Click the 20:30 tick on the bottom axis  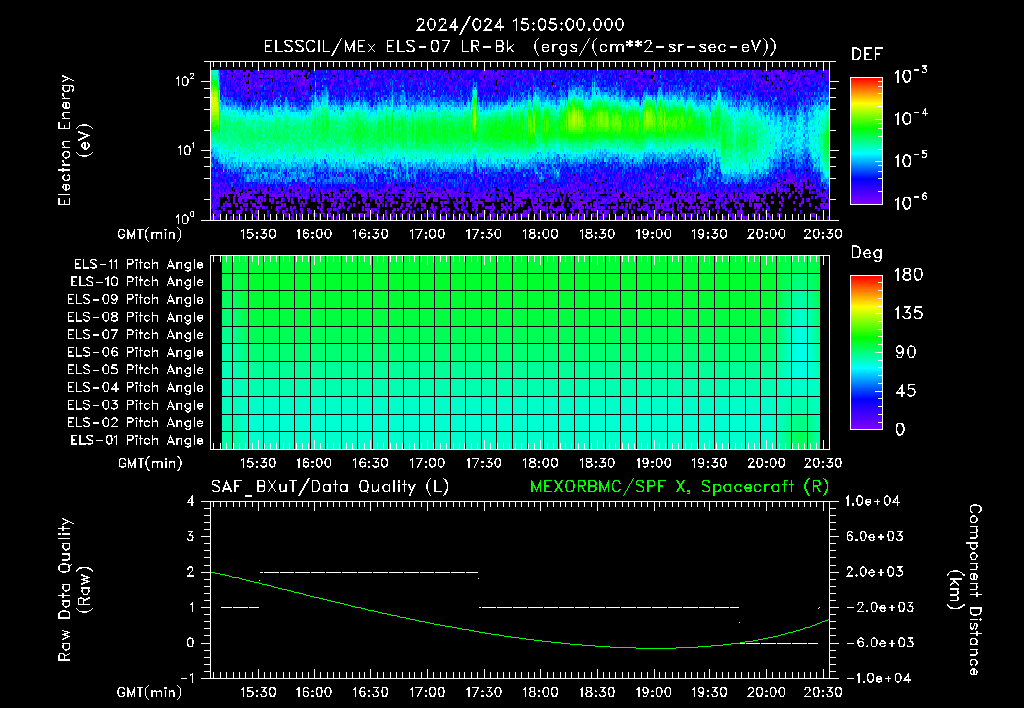click(x=823, y=692)
